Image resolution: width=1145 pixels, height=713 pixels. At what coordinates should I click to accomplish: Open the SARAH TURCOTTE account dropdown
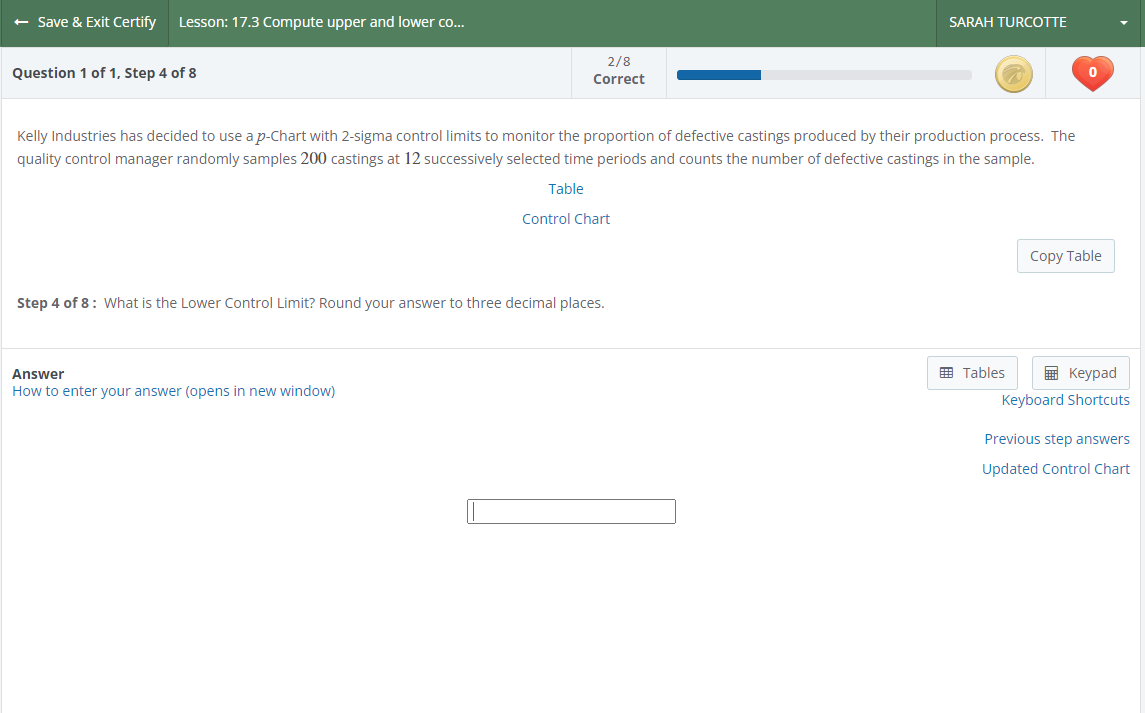1009,21
